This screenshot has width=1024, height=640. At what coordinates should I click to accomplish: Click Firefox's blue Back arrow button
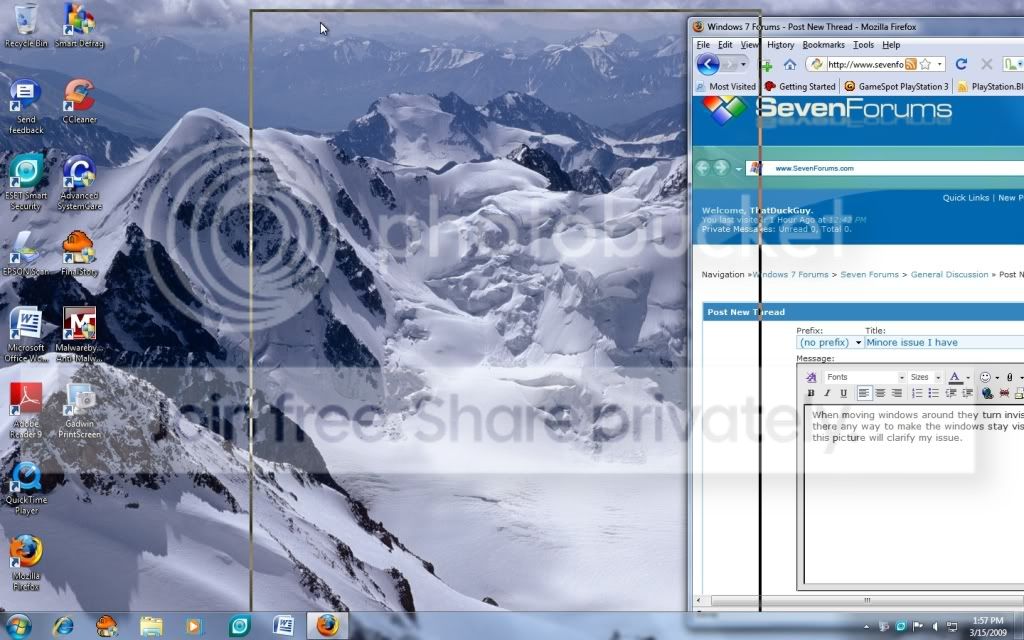point(708,64)
